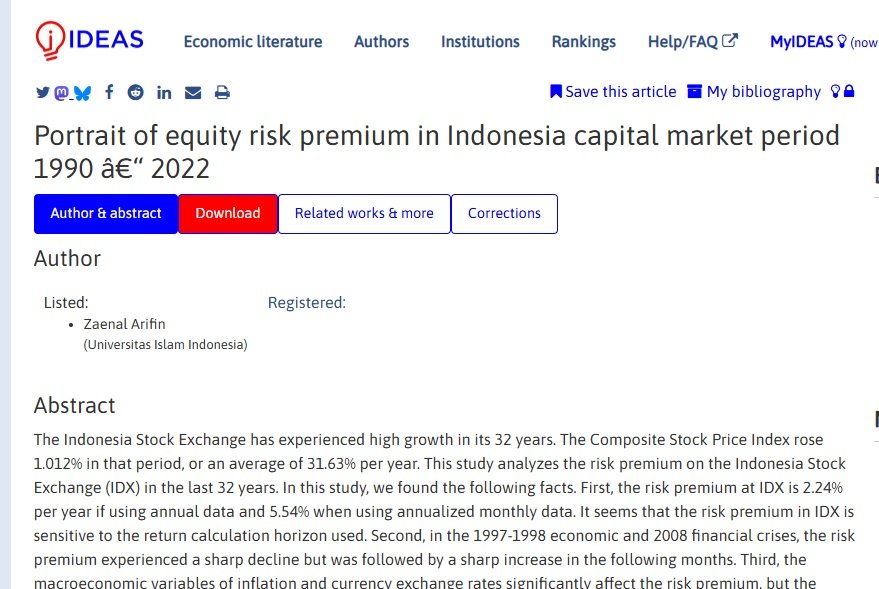The image size is (879, 589).
Task: Go to the Authors section
Action: pos(381,42)
